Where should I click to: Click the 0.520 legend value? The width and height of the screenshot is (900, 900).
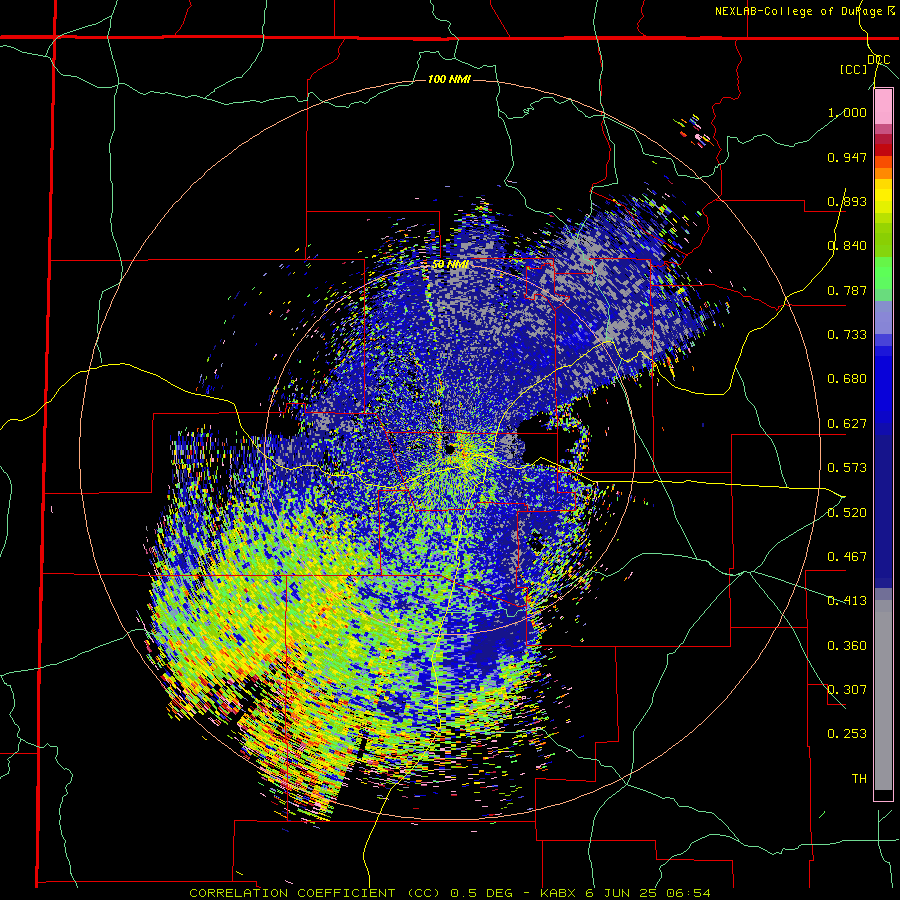pyautogui.click(x=847, y=513)
